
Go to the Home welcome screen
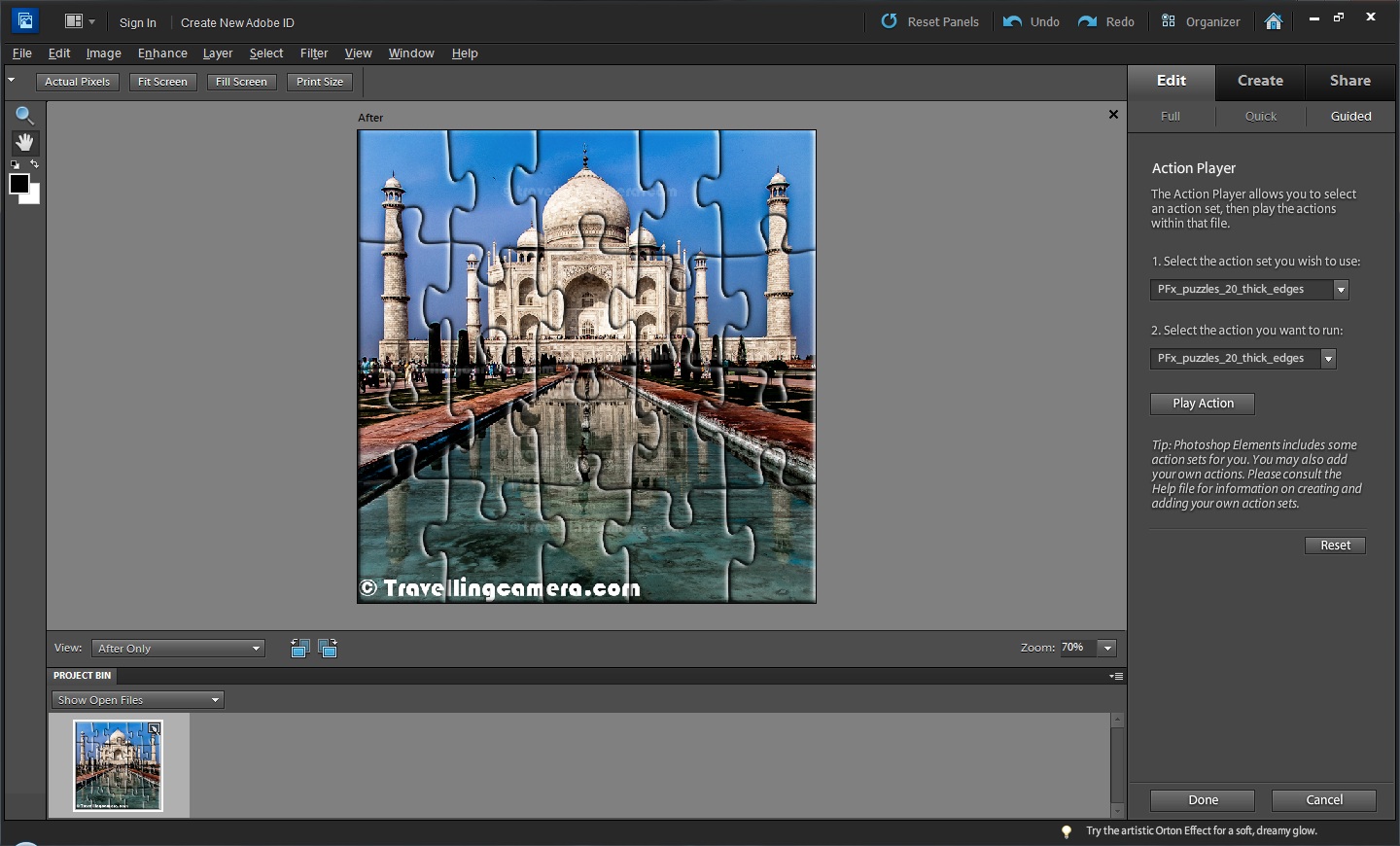[x=1274, y=21]
